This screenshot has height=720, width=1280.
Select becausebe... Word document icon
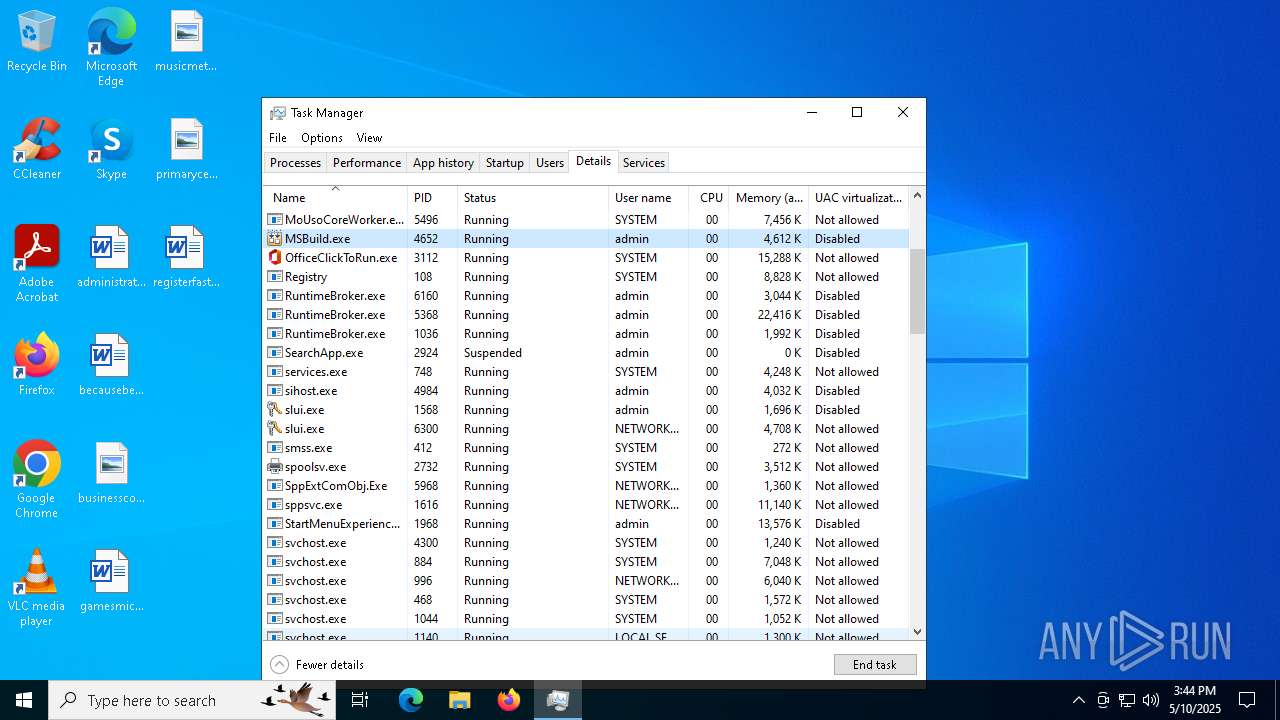point(111,365)
